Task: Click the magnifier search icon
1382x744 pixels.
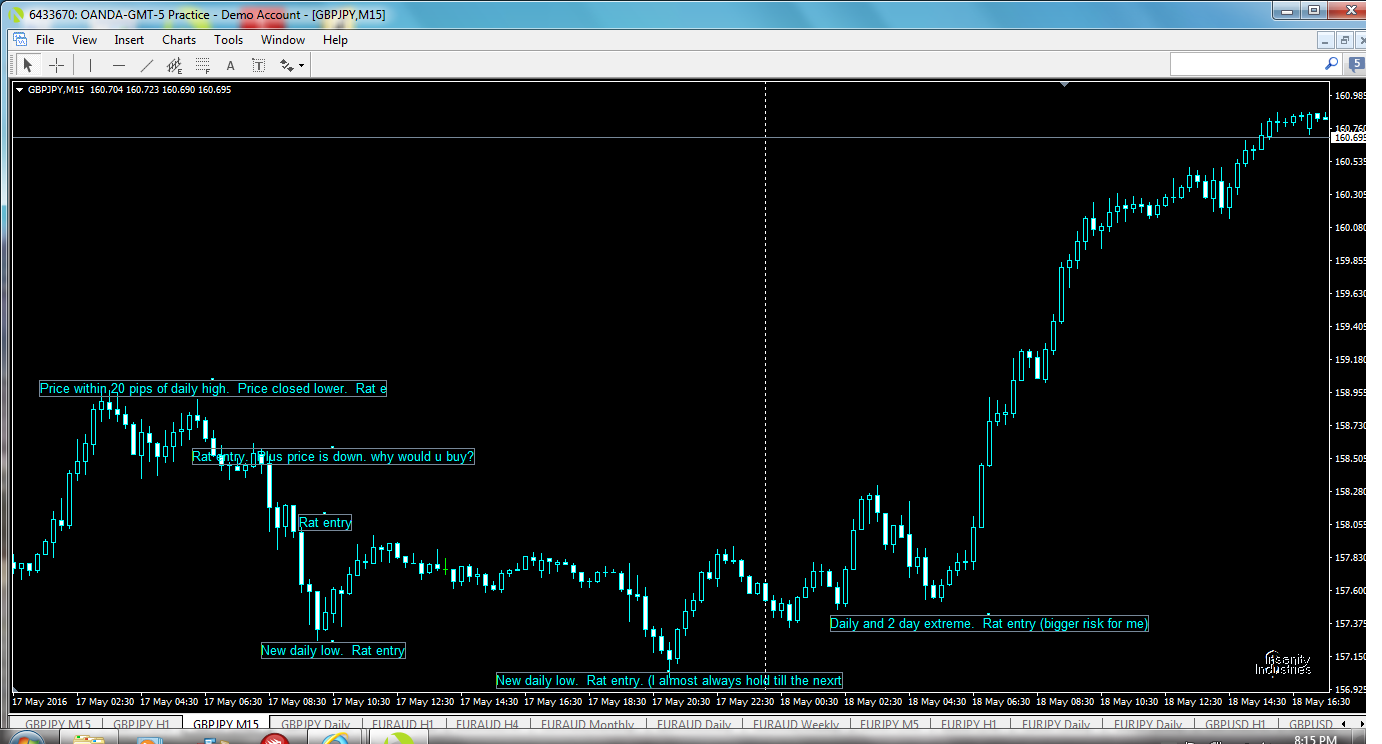Action: (1332, 63)
